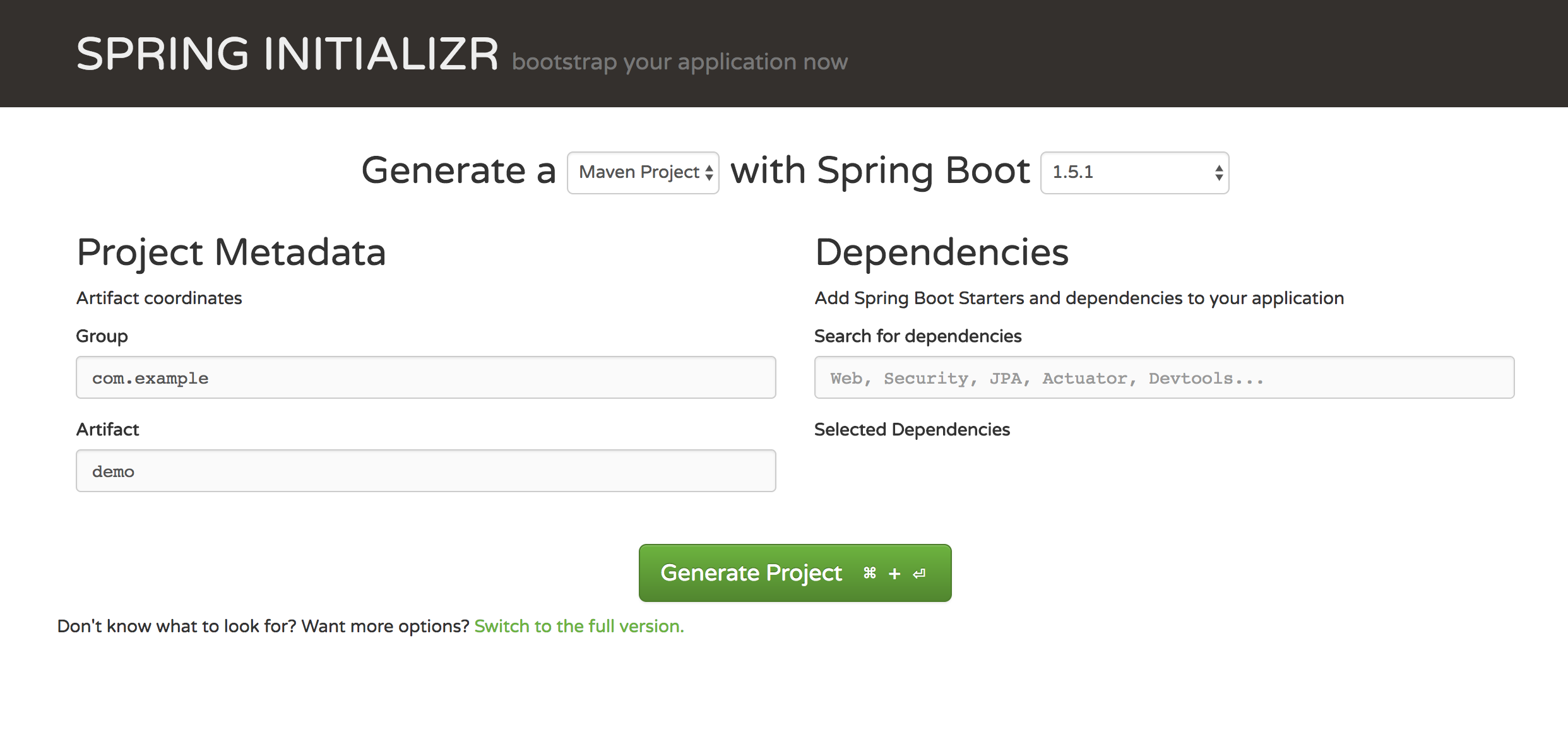The image size is (1568, 737).
Task: Click the arrows beside Maven Project
Action: [709, 172]
